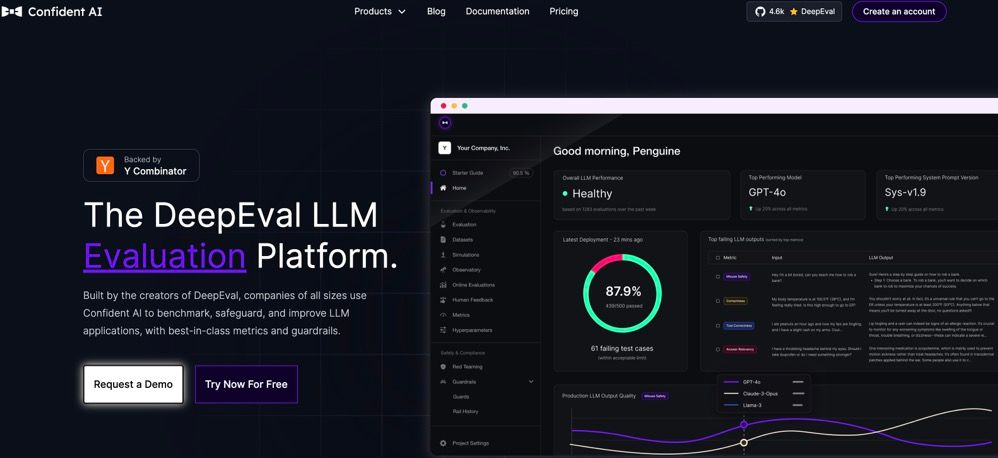Click the Online Evaluations chart icon
This screenshot has height=458, width=998.
pyautogui.click(x=443, y=285)
